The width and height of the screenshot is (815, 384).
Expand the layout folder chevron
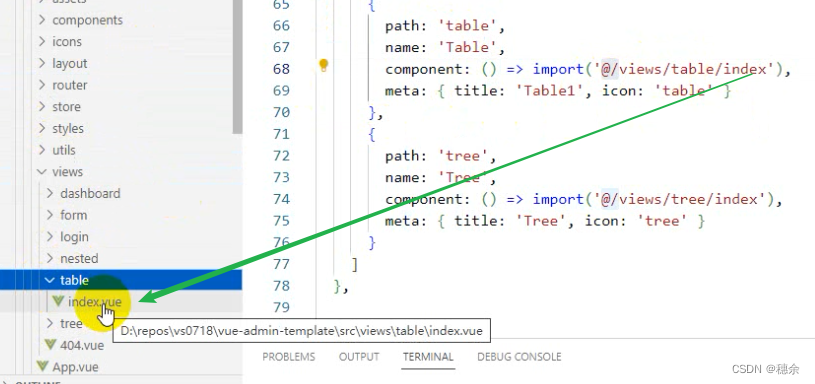[x=42, y=63]
